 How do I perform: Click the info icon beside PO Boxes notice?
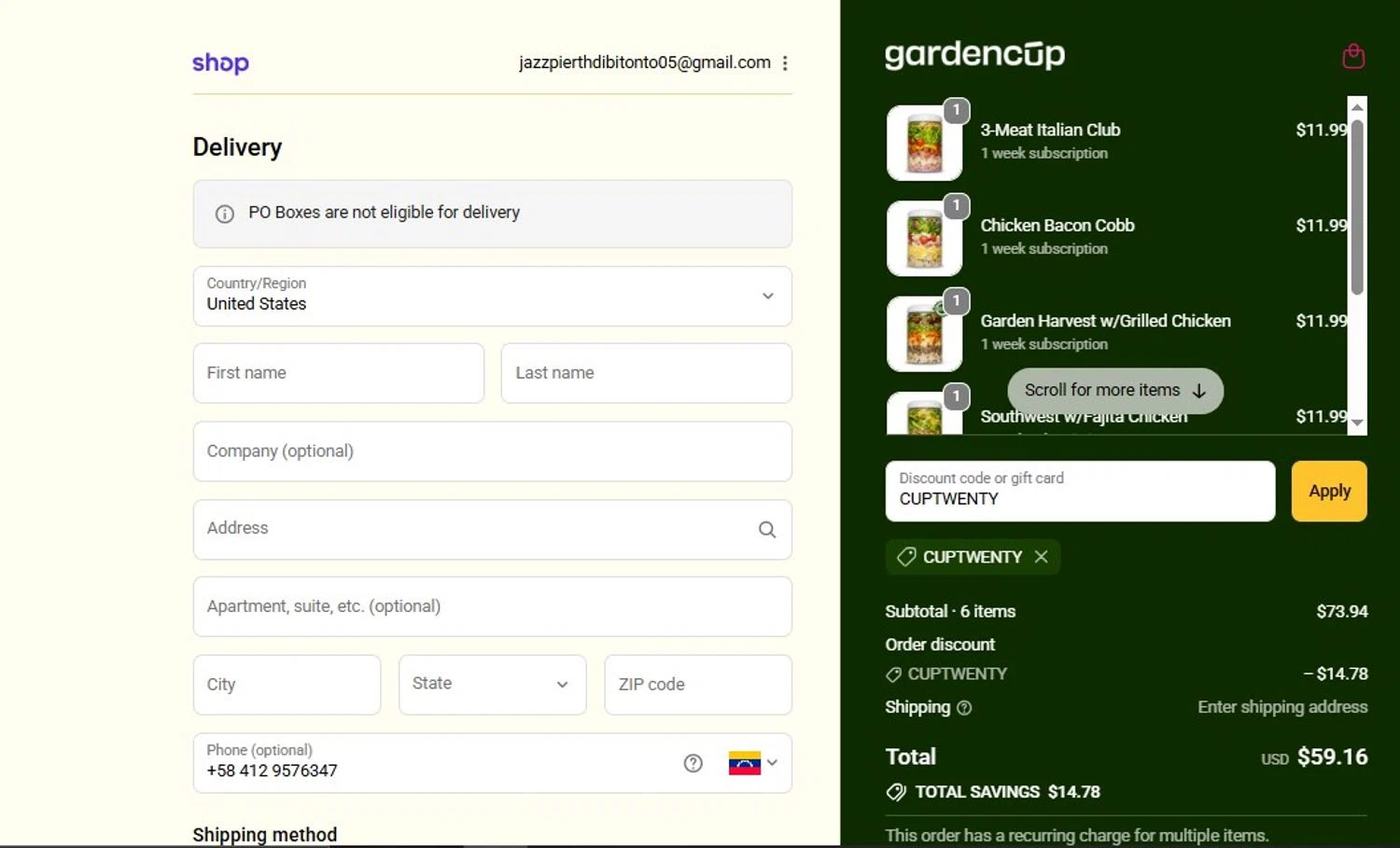225,214
